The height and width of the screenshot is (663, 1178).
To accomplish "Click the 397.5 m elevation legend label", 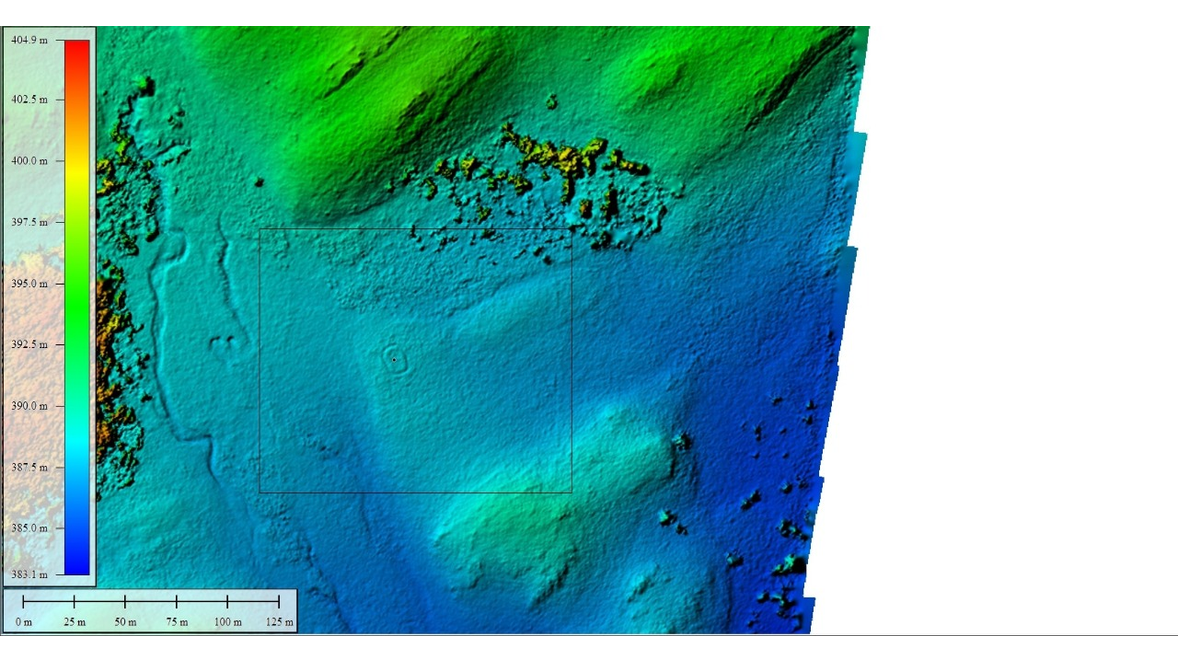I will [x=29, y=222].
